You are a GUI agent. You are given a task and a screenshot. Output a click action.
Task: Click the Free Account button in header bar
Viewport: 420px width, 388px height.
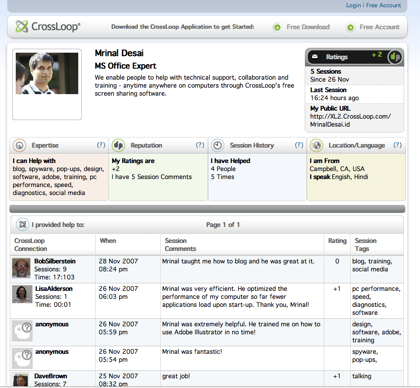379,27
